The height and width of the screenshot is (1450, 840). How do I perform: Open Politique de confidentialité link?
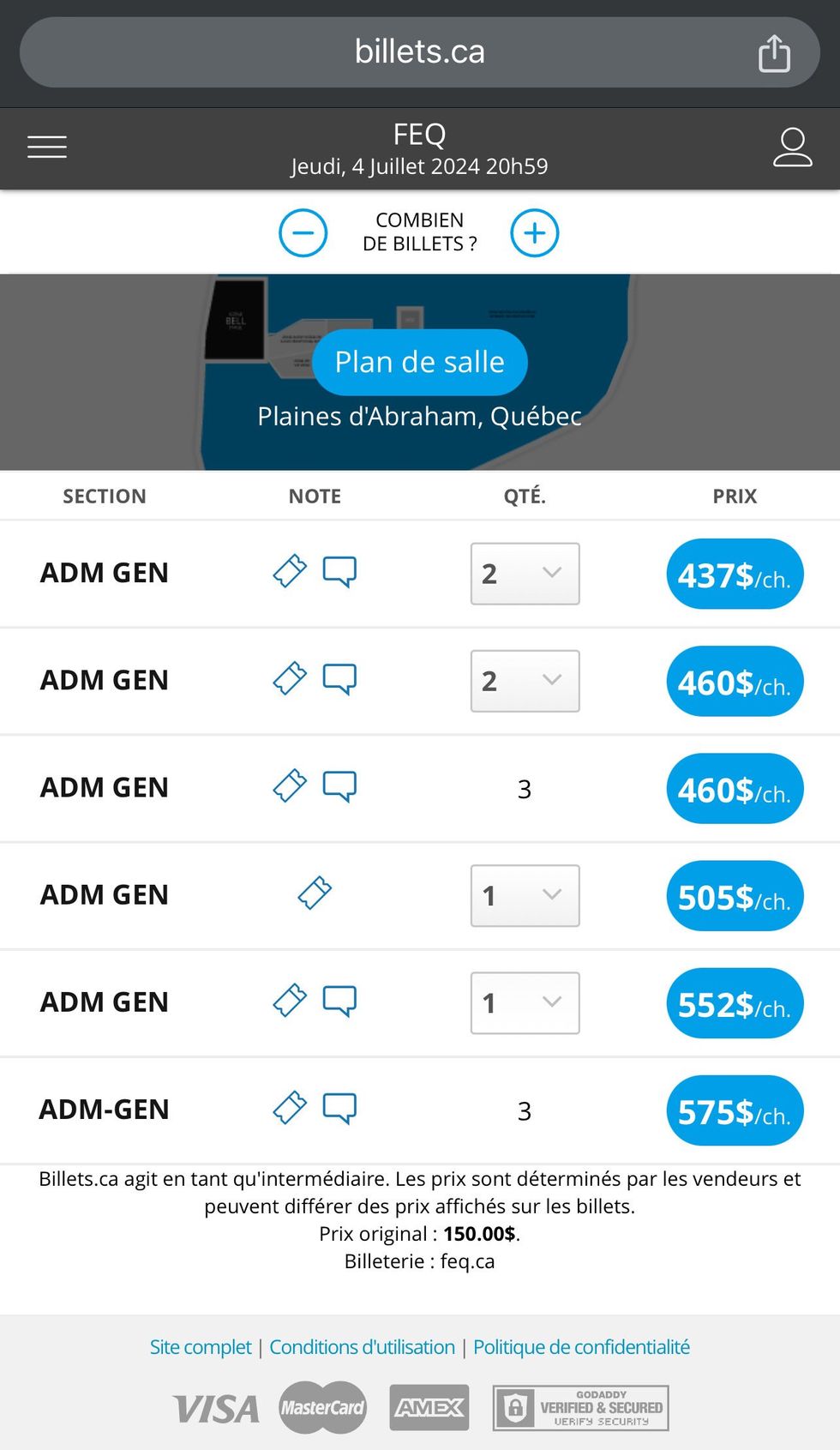coord(581,1347)
